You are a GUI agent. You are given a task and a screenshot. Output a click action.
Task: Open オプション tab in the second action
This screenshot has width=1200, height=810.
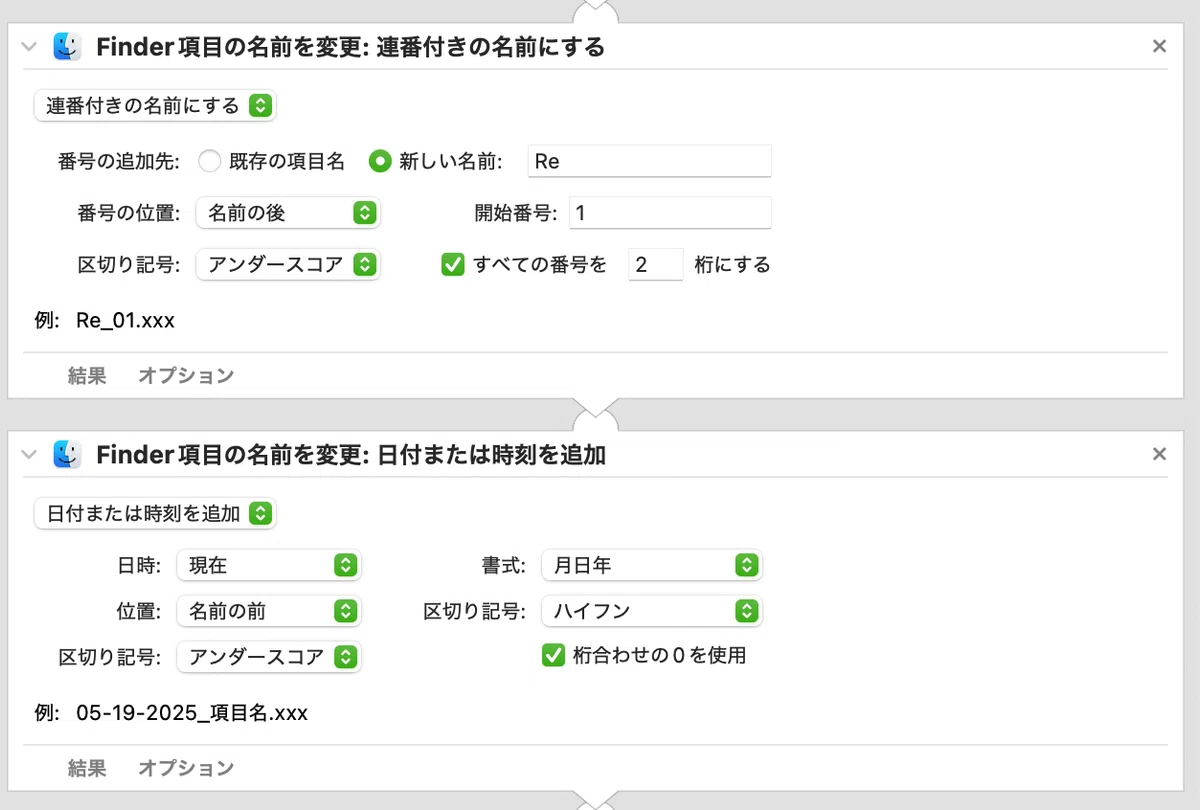[x=186, y=768]
